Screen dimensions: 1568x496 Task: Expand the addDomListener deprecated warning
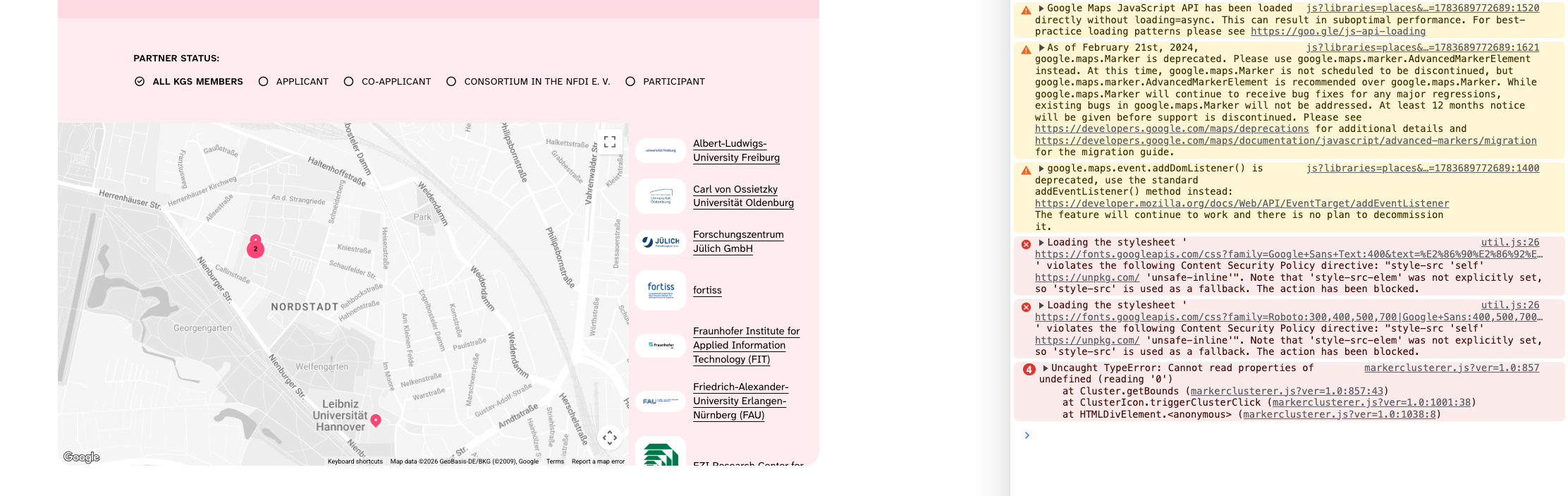point(1041,169)
